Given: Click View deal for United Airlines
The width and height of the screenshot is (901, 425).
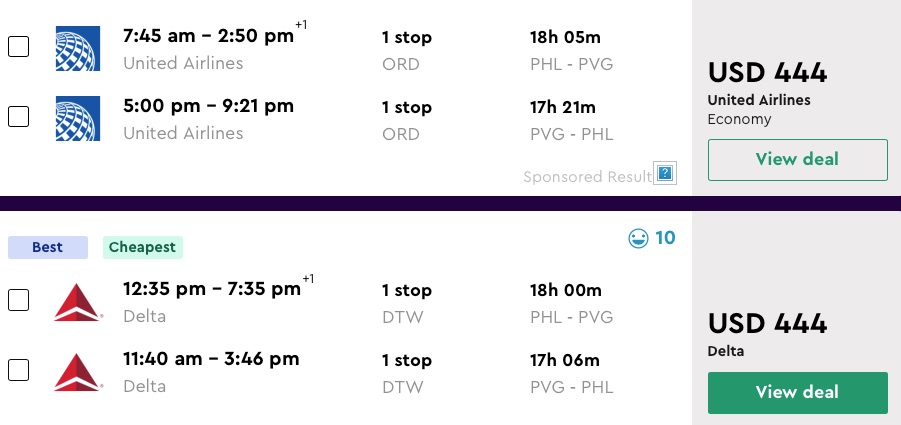Looking at the screenshot, I should pyautogui.click(x=797, y=160).
